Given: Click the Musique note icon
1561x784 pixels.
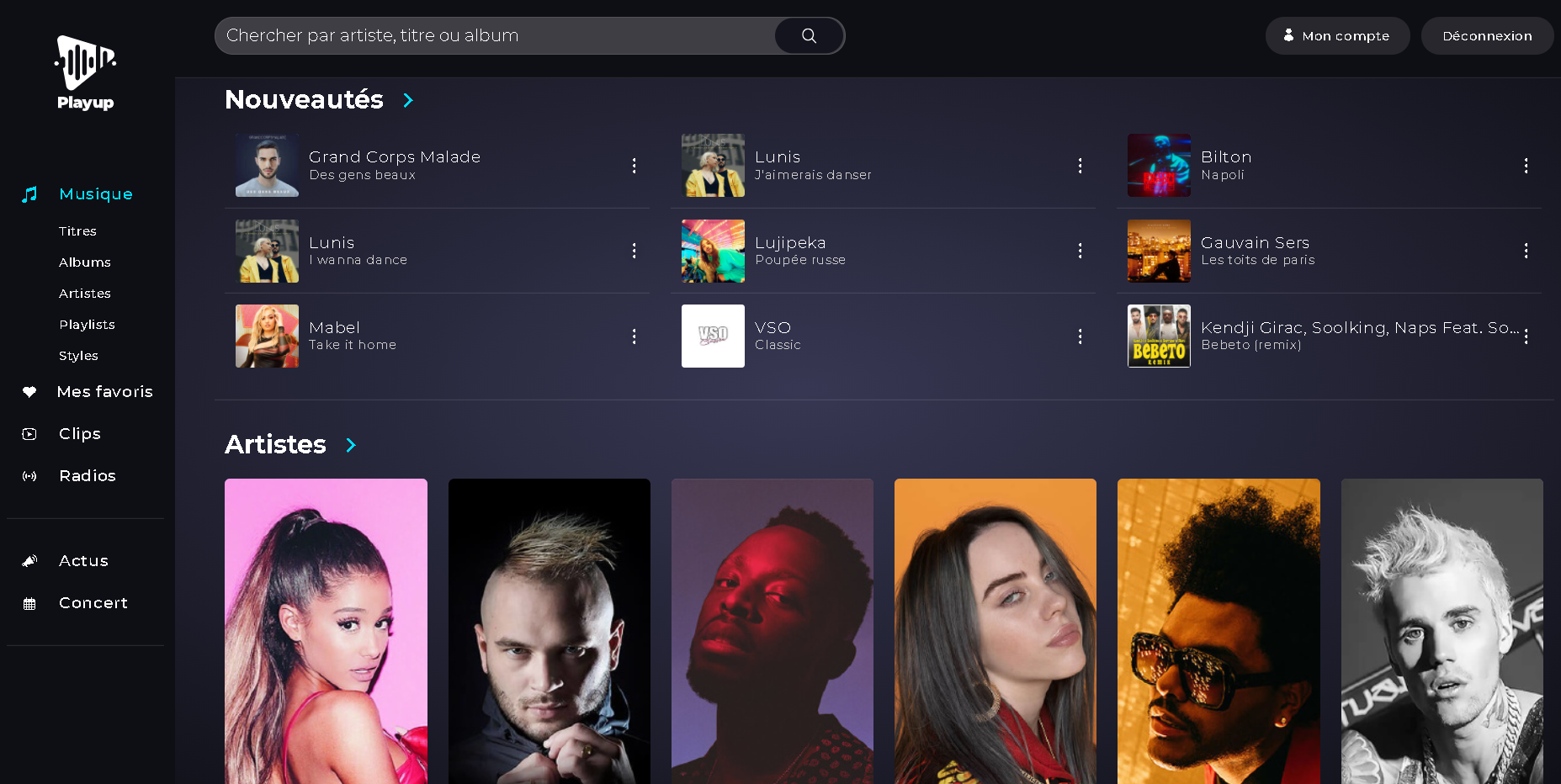Looking at the screenshot, I should [29, 194].
